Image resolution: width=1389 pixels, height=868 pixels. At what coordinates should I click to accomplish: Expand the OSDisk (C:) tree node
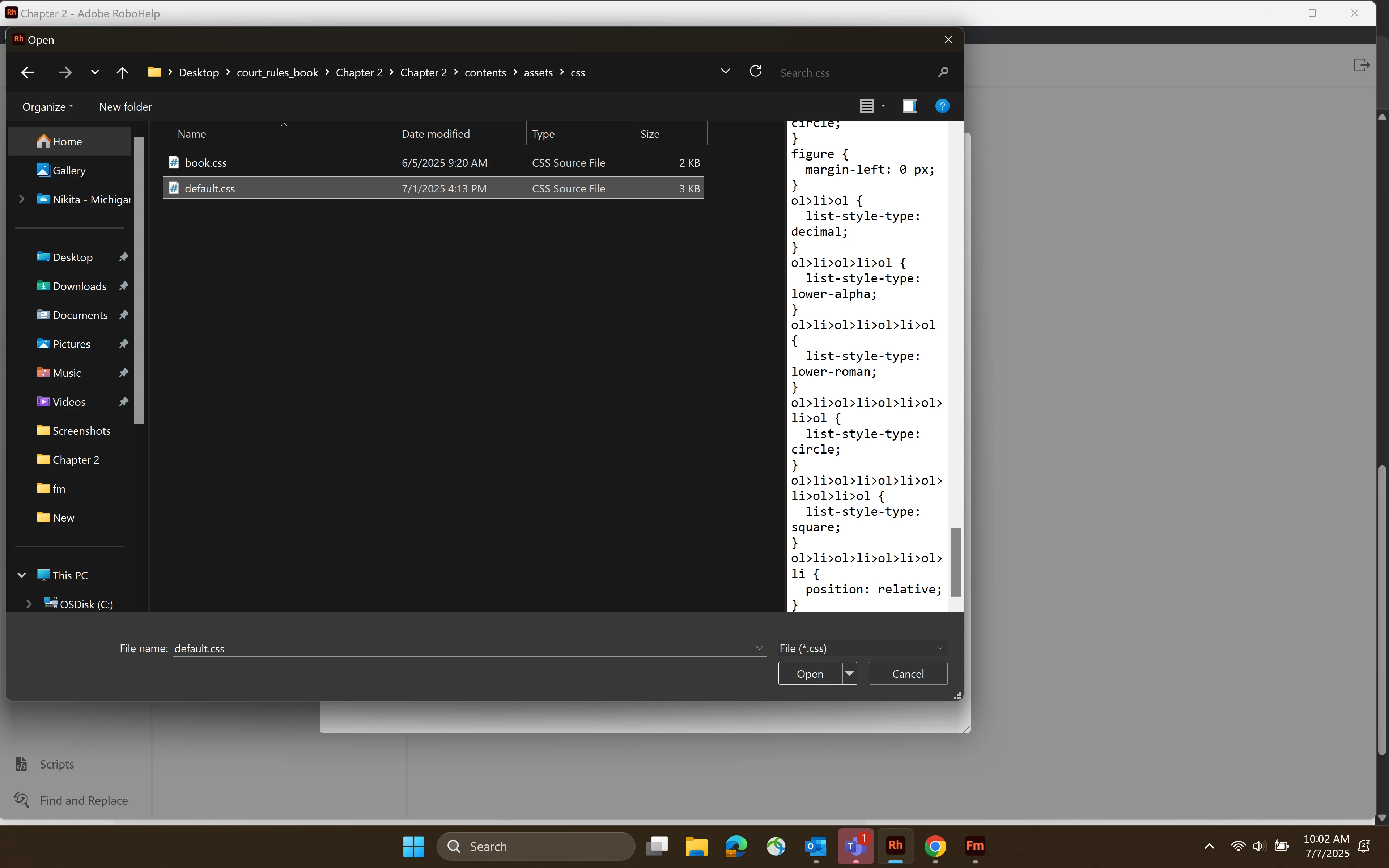29,604
